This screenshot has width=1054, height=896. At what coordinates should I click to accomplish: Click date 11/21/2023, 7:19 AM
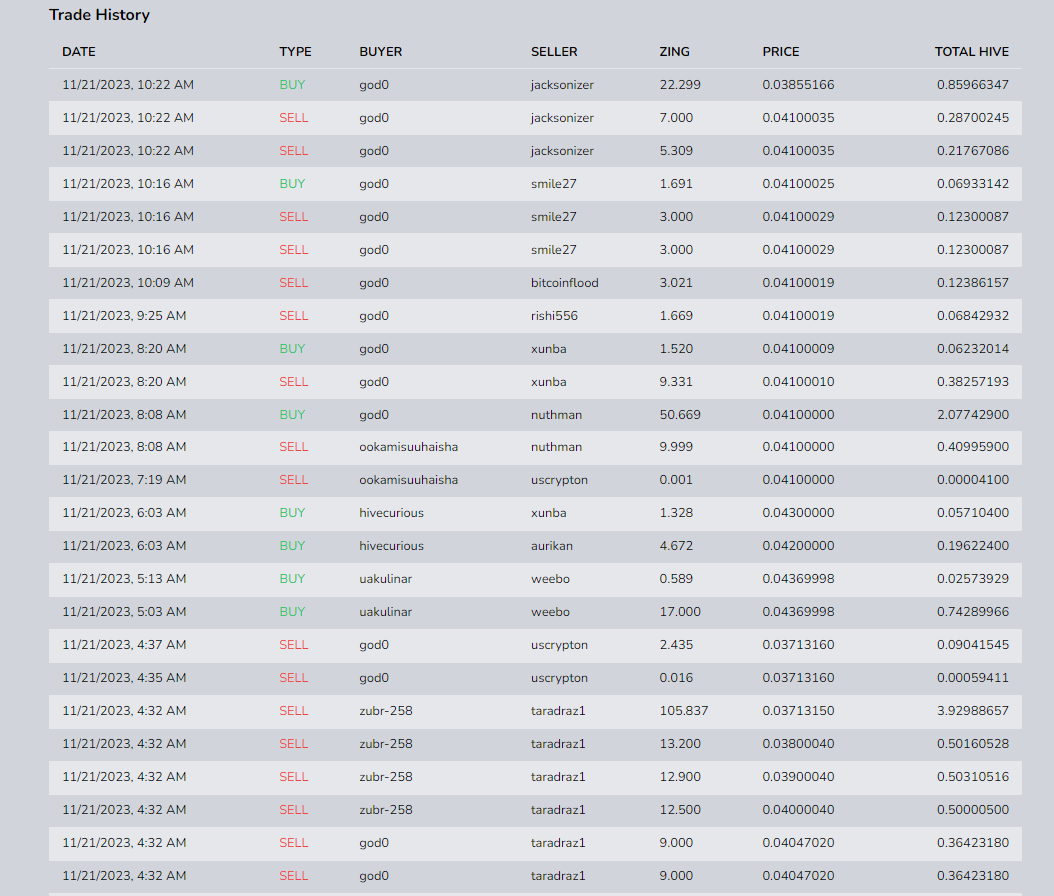click(x=124, y=480)
